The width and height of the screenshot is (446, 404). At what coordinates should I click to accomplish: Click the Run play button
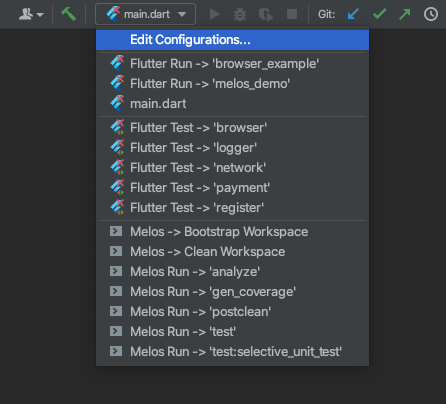[x=214, y=14]
